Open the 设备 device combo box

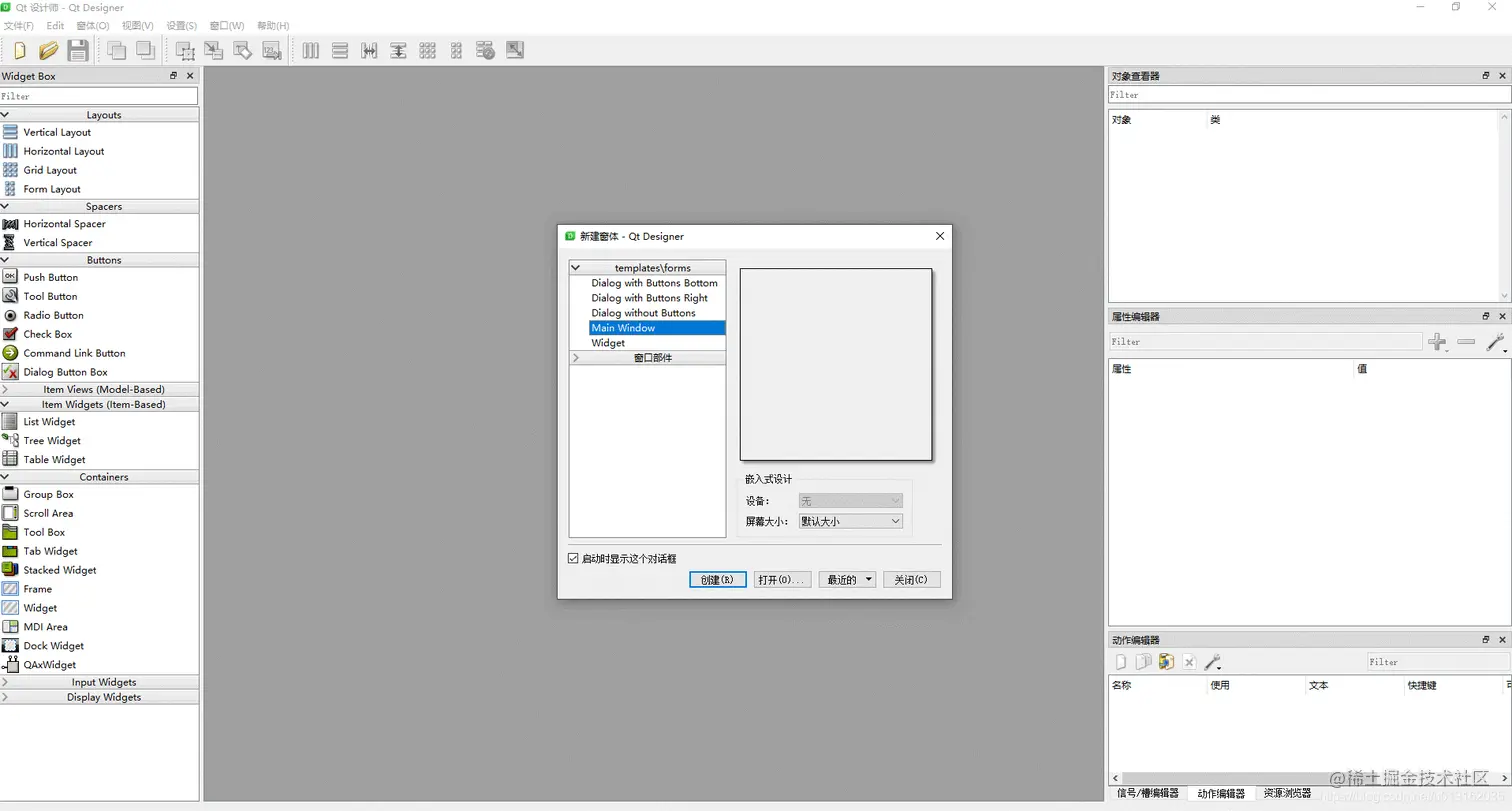tap(851, 500)
